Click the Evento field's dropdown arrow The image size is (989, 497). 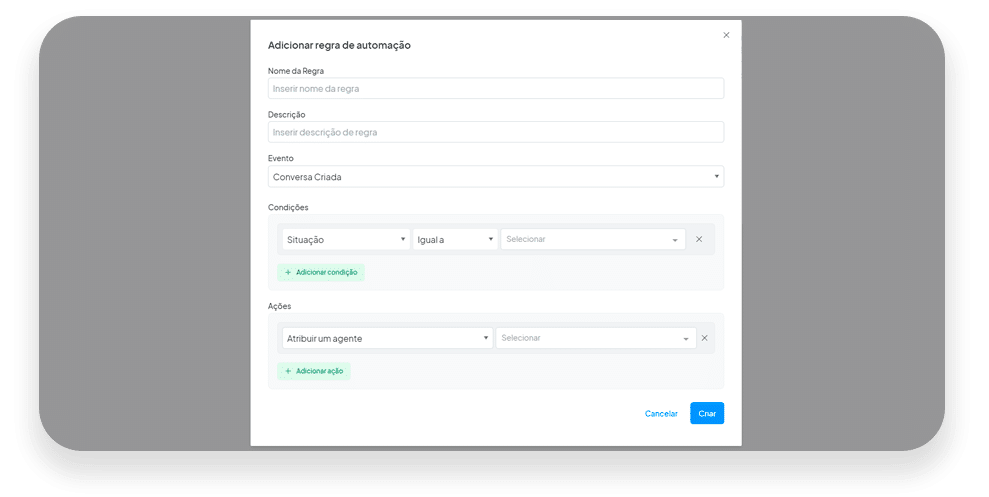[x=717, y=177]
